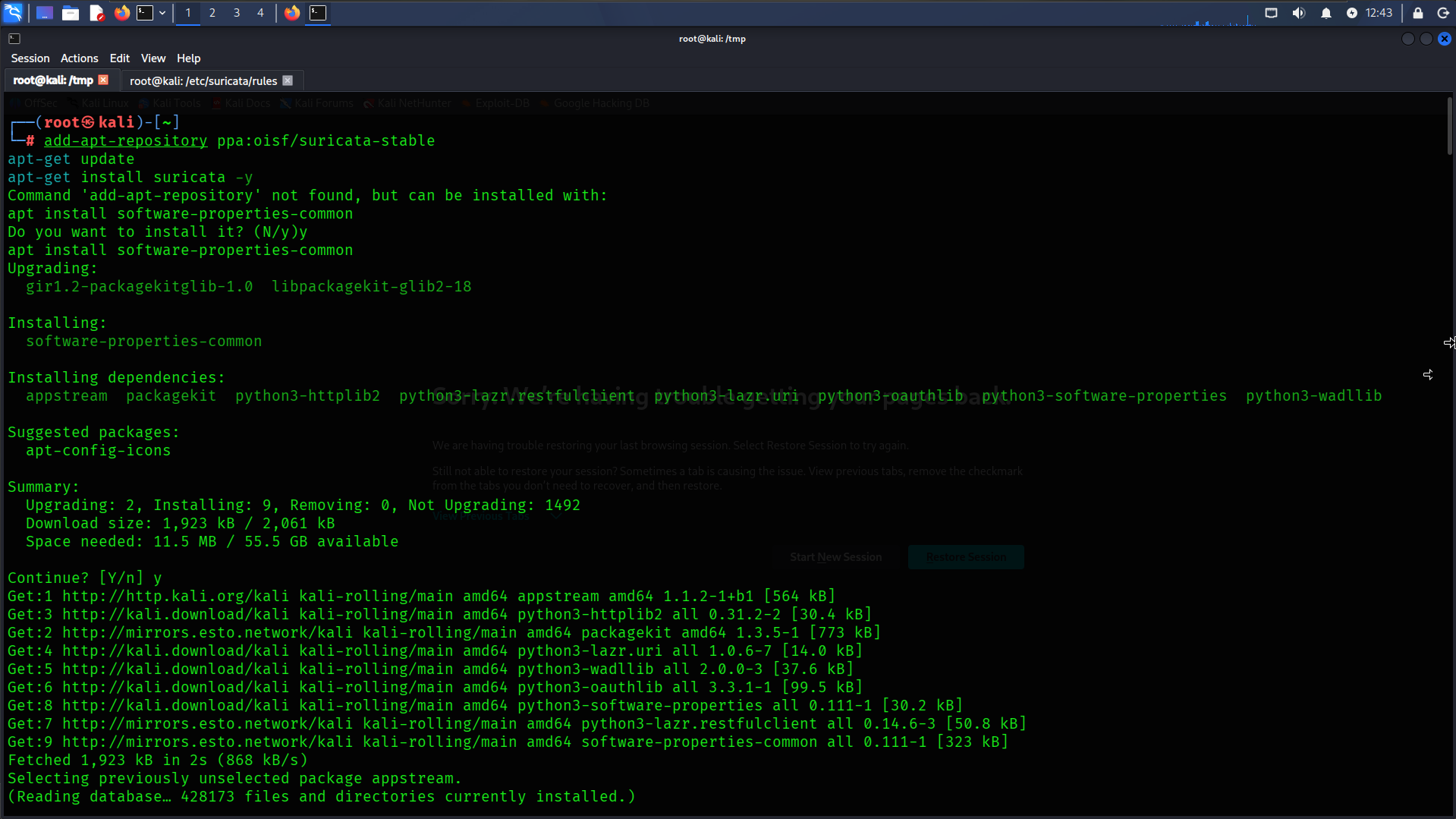Minimize the terminal window
This screenshot has width=1456, height=819.
[1408, 39]
